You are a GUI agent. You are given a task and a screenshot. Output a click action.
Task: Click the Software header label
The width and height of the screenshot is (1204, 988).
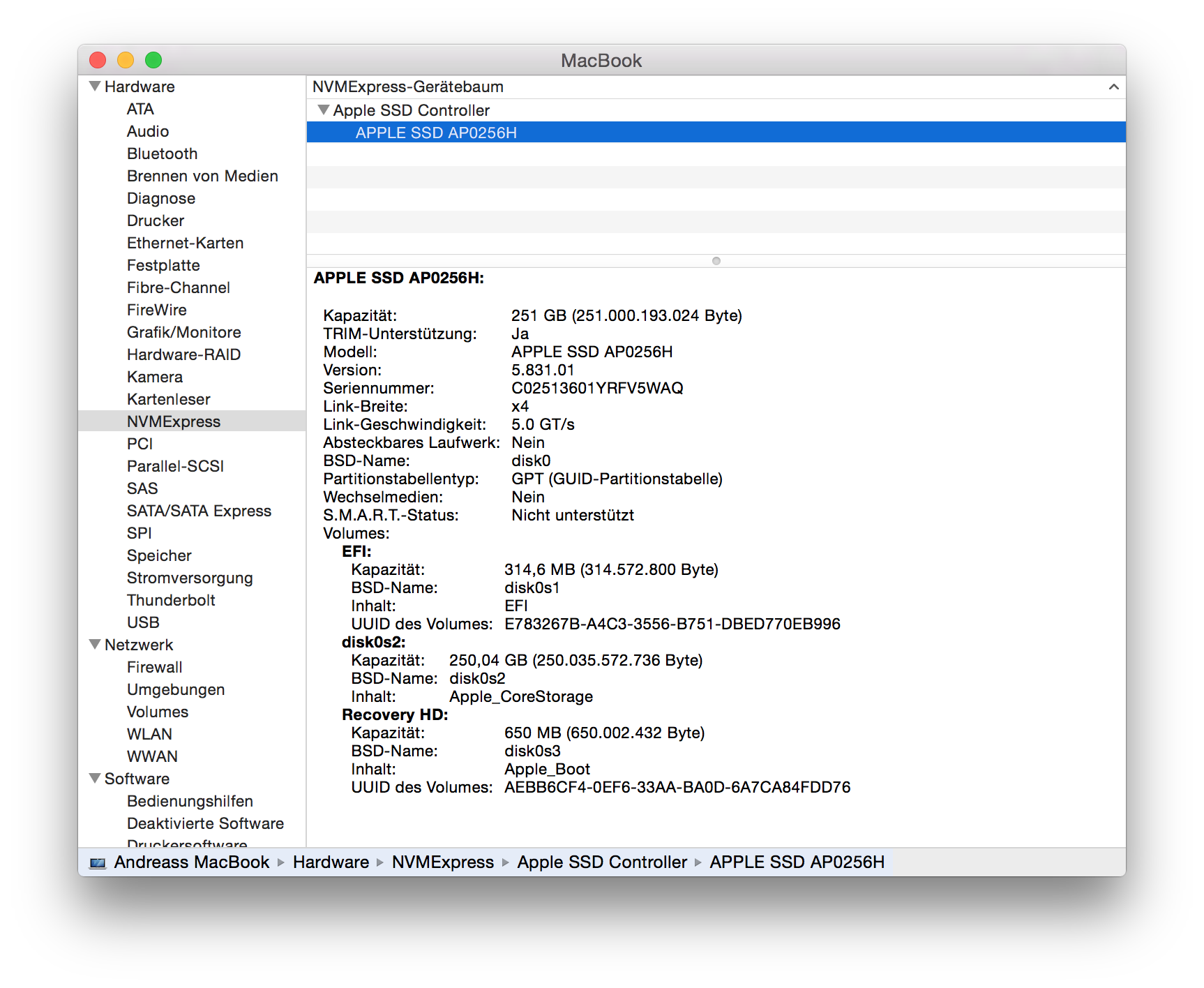[x=137, y=779]
